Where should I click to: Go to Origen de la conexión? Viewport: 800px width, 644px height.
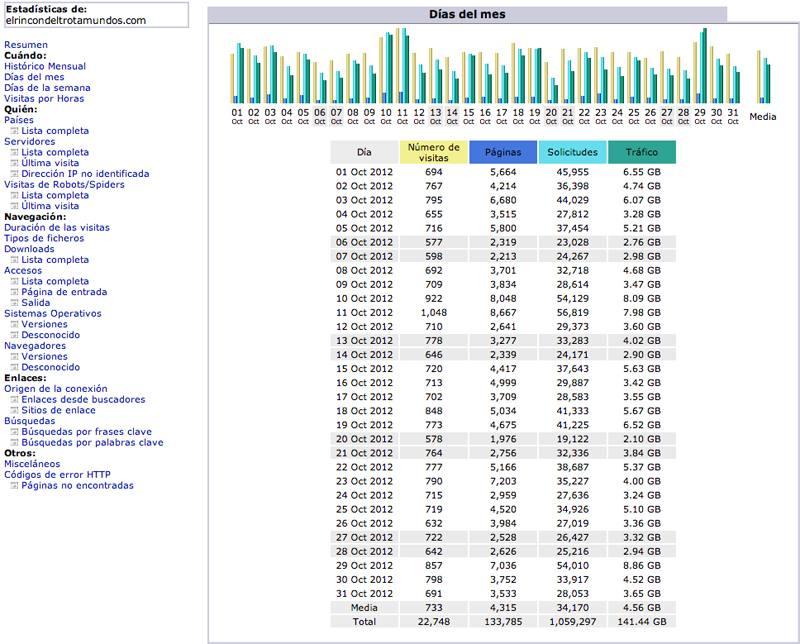click(x=56, y=389)
